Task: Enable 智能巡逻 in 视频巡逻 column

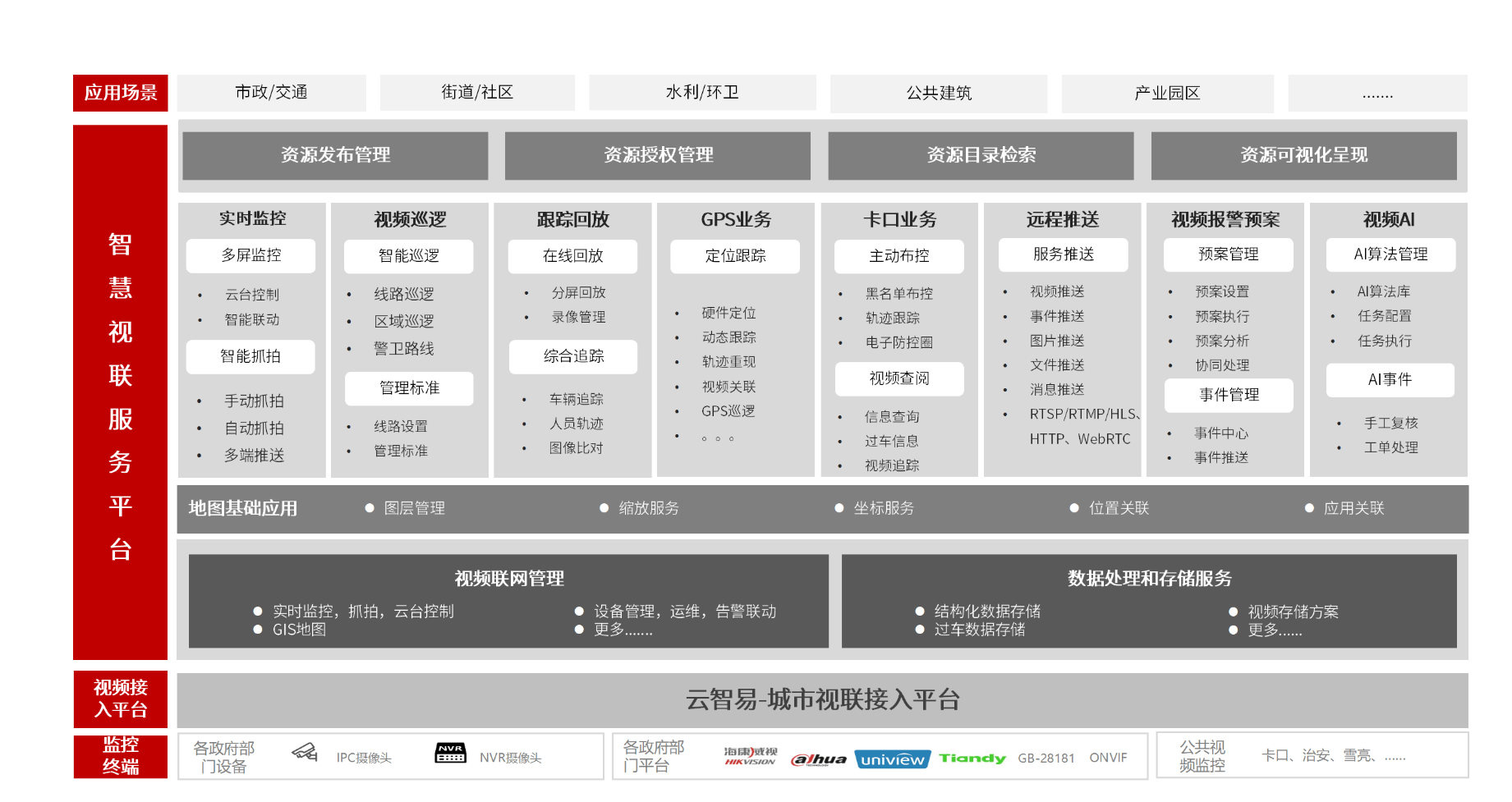Action: tap(408, 255)
